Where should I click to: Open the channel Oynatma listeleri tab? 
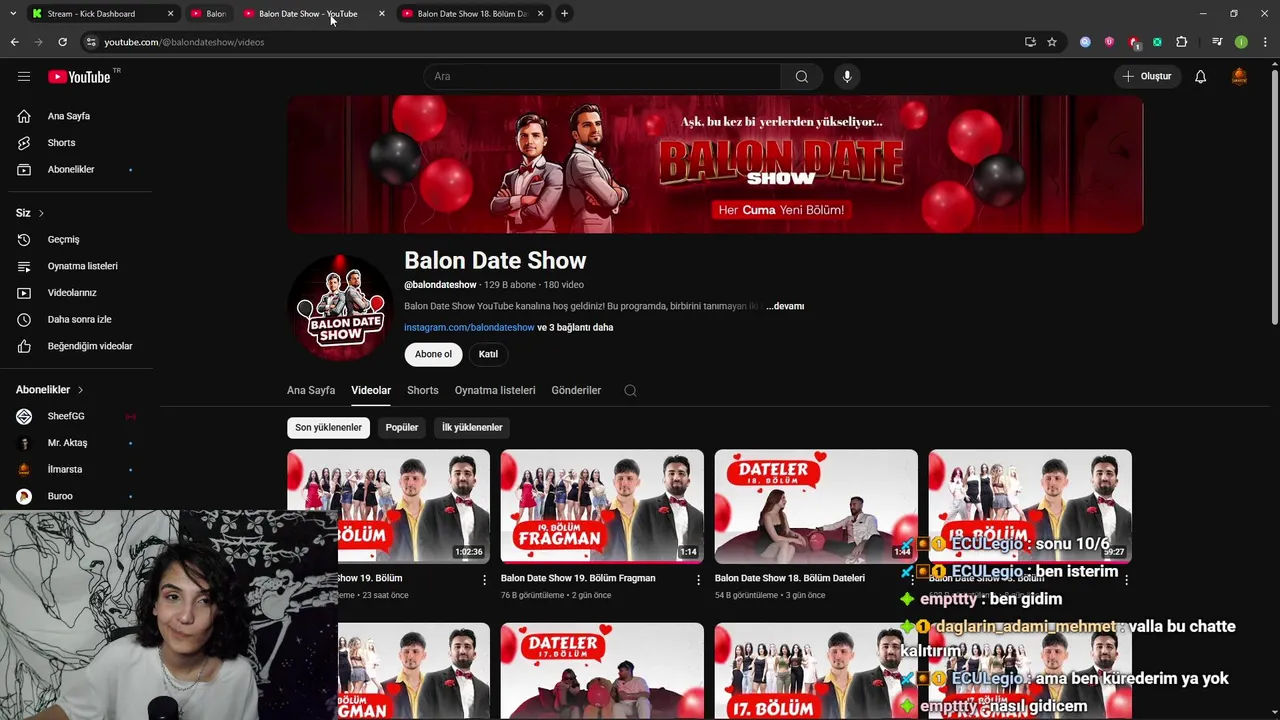point(495,390)
